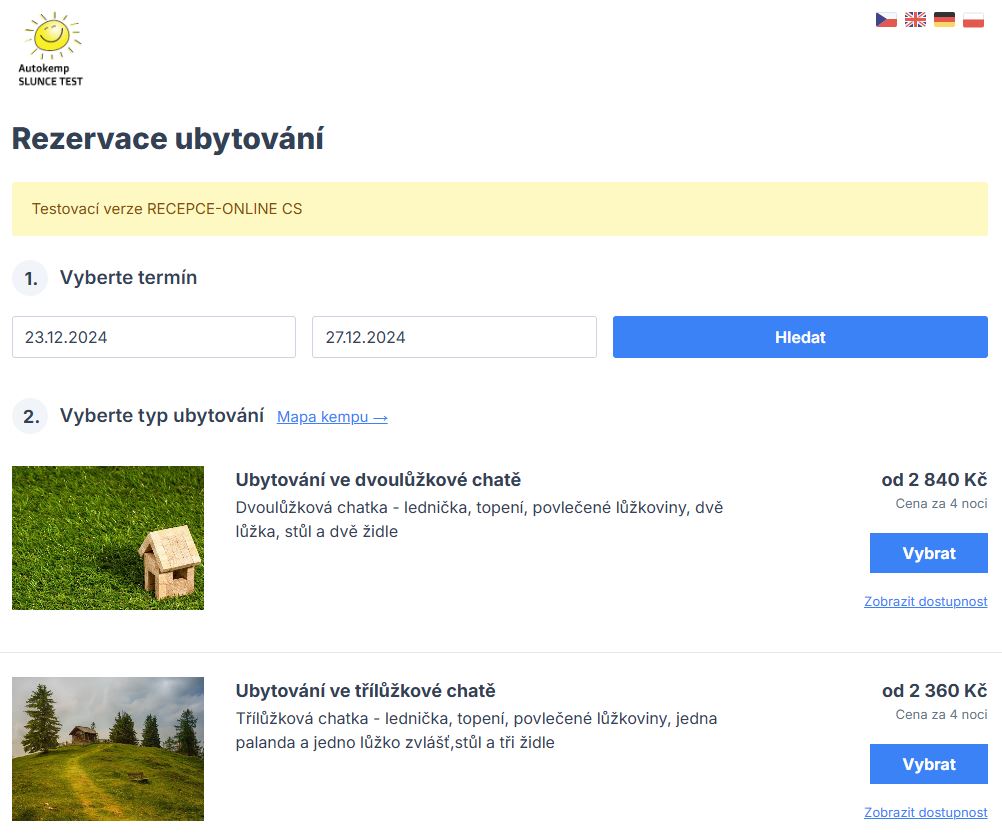Click Cena za 4 noci under 2 840 Kč
The image size is (1002, 836).
[x=941, y=504]
